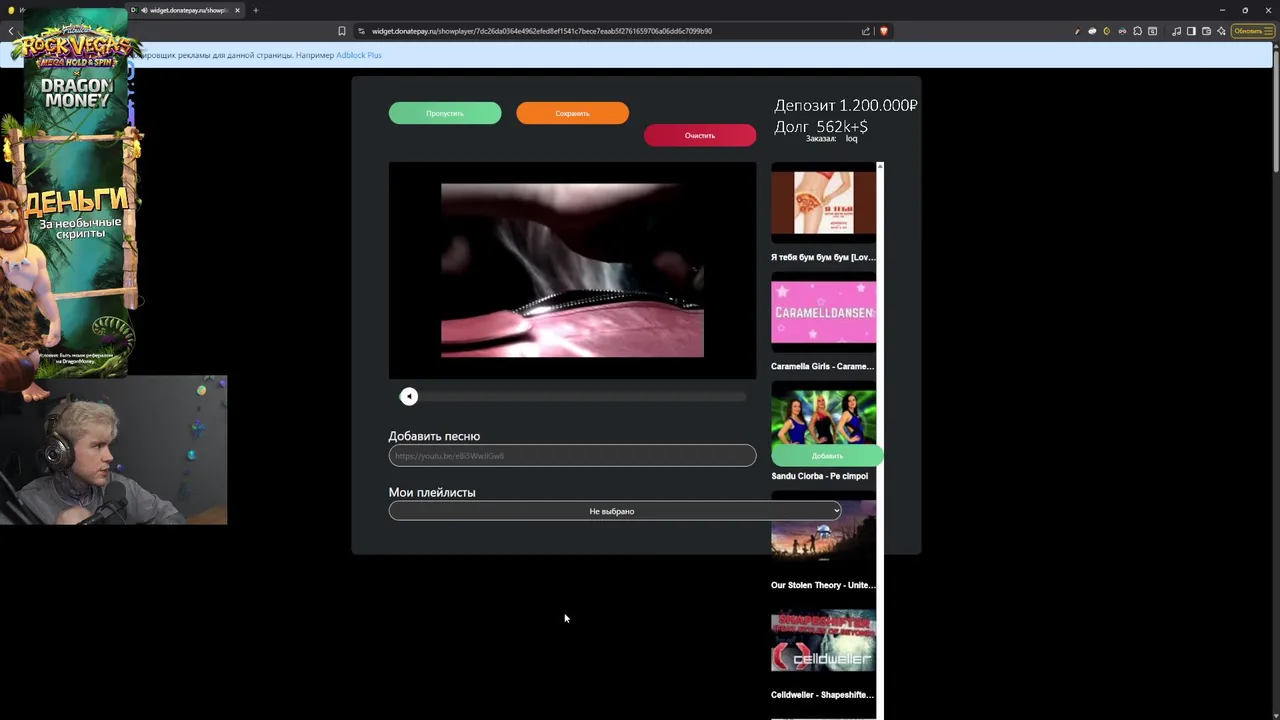Click the 'Долг 562k+$' text
The image size is (1280, 720).
click(x=821, y=127)
